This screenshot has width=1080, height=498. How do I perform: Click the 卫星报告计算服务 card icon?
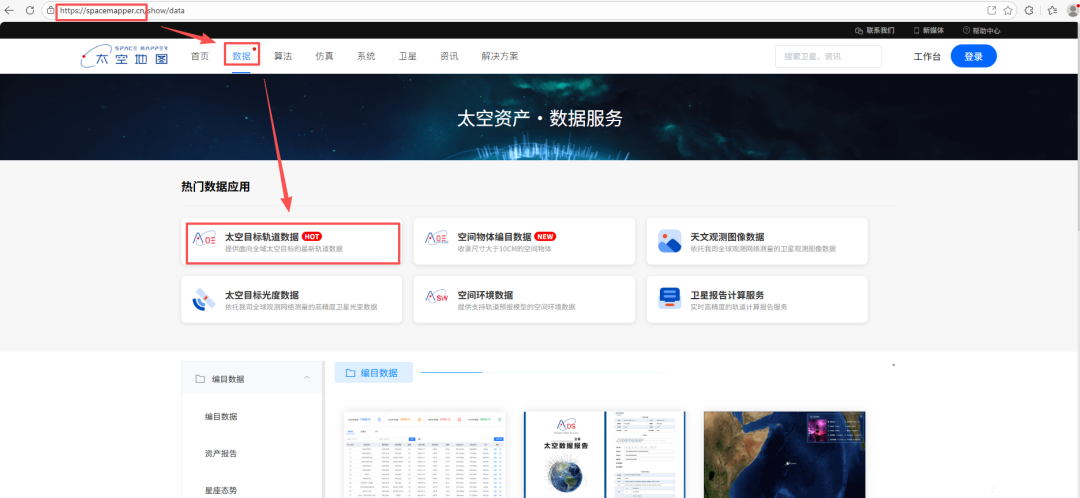(669, 300)
